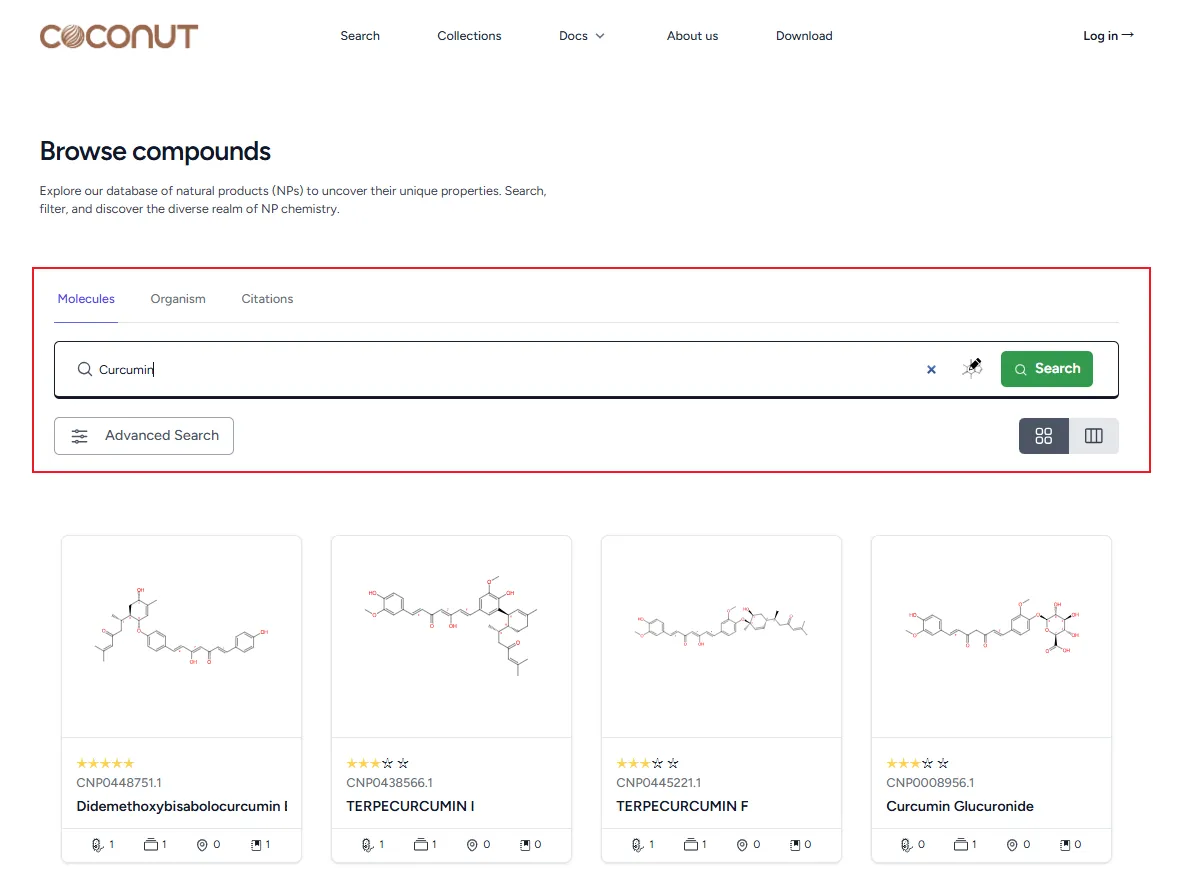
Task: Select the Citations tab
Action: click(x=267, y=299)
